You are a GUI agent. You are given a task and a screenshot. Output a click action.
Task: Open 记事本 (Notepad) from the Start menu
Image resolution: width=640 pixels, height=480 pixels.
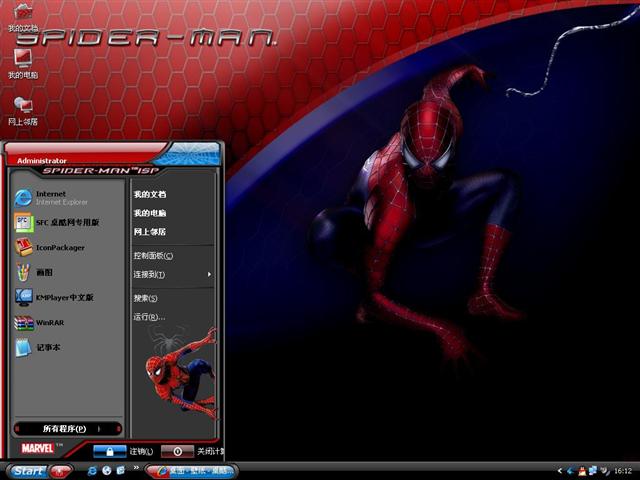(x=48, y=347)
